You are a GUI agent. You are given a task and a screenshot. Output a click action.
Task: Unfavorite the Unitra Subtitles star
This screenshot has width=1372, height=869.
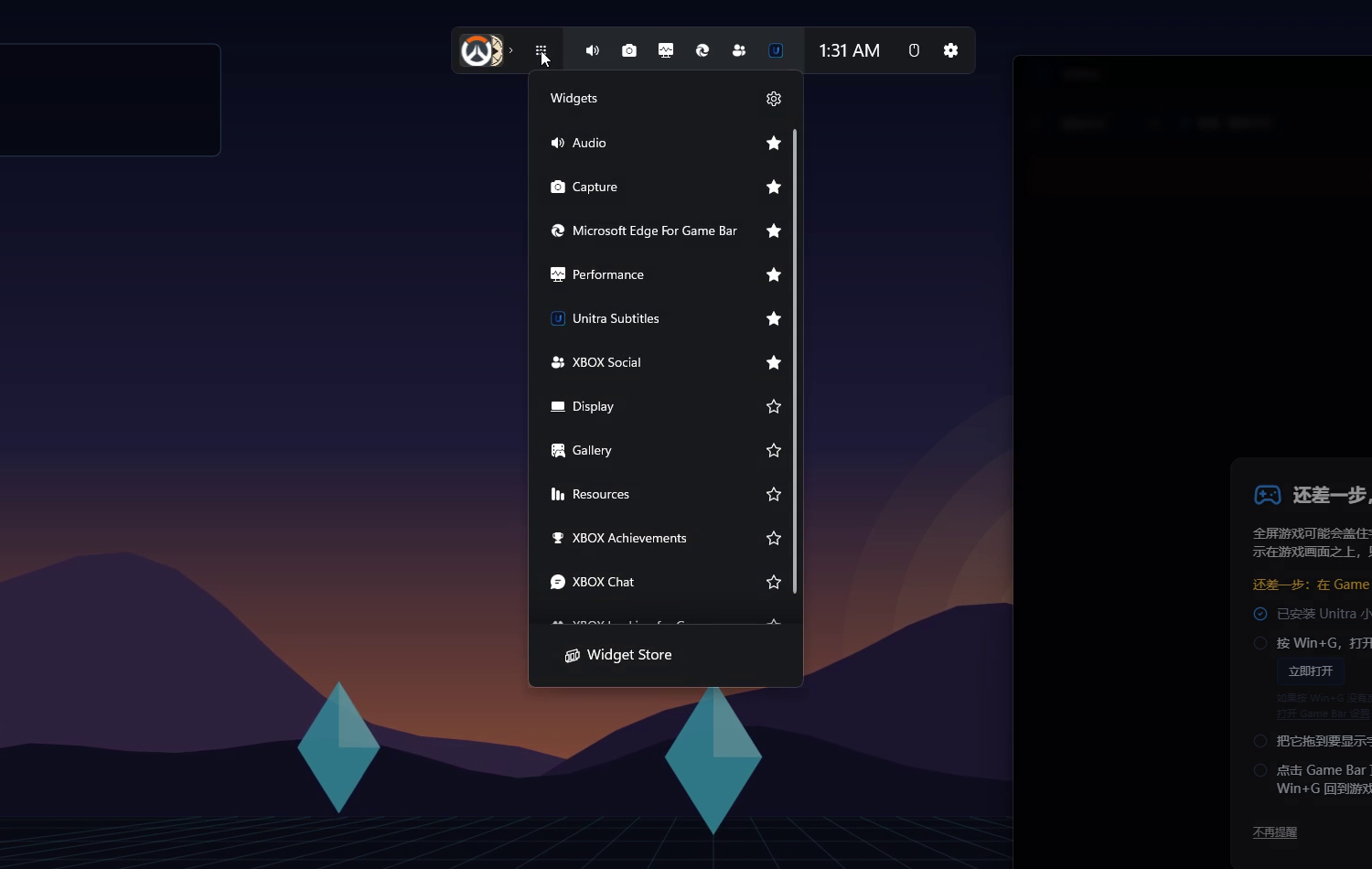[774, 318]
